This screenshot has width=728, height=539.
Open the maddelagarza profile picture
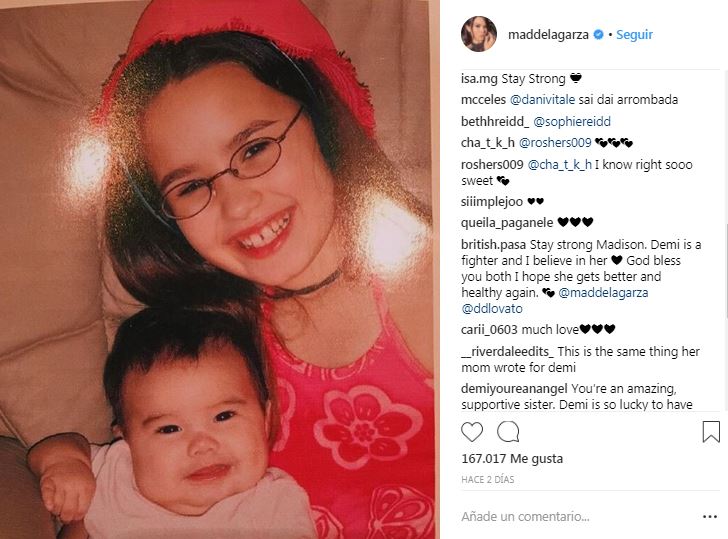pyautogui.click(x=479, y=34)
